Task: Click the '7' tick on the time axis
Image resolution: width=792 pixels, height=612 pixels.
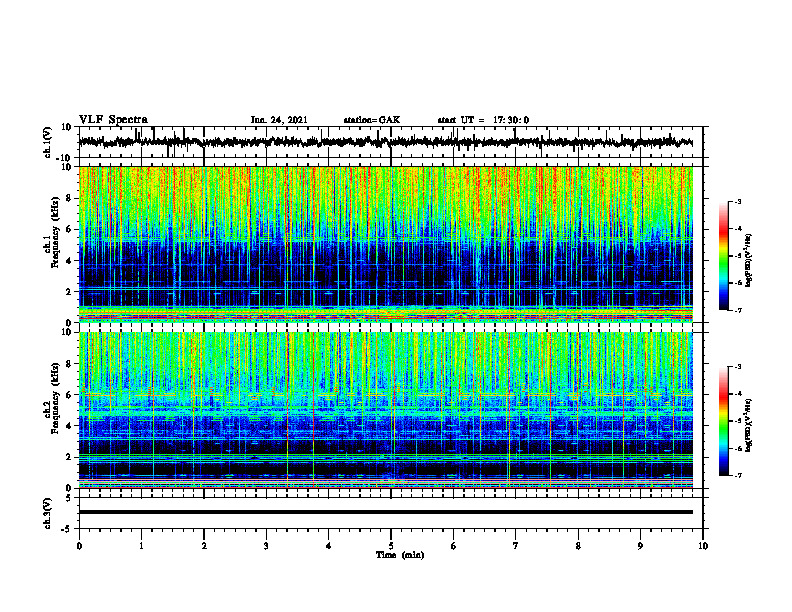Action: click(x=516, y=546)
